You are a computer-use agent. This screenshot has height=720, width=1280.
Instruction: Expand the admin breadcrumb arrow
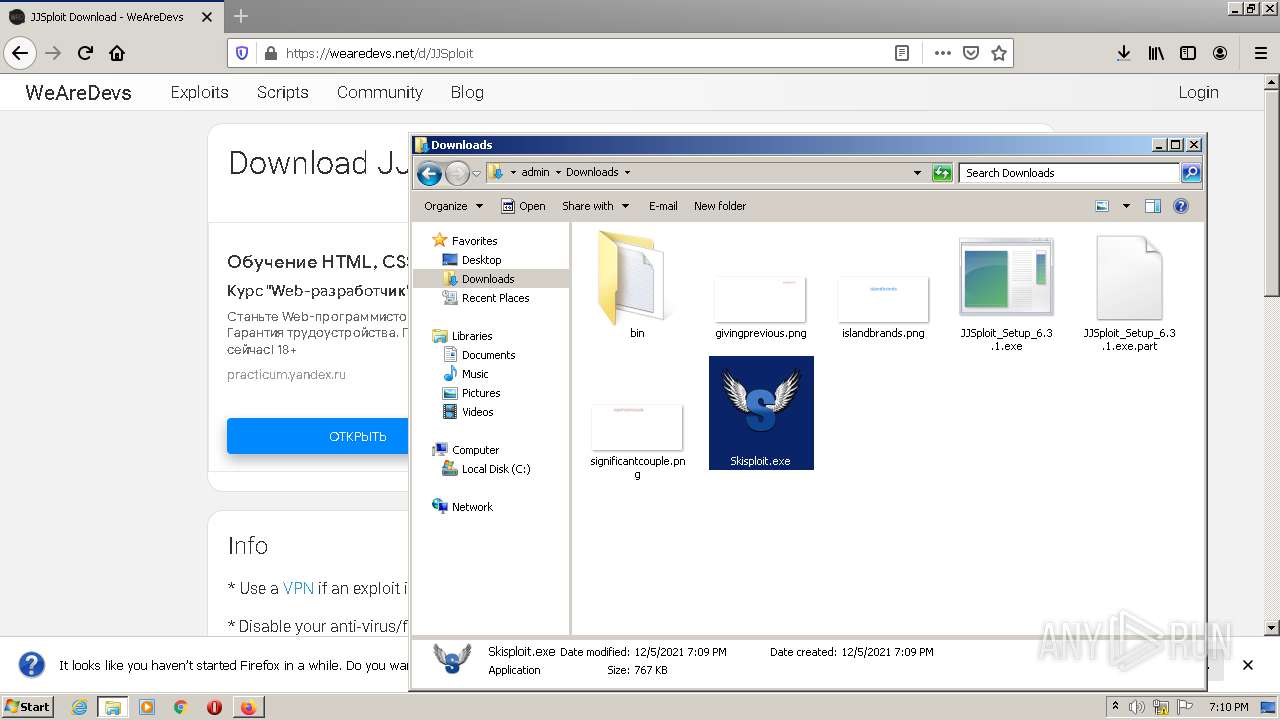[558, 173]
